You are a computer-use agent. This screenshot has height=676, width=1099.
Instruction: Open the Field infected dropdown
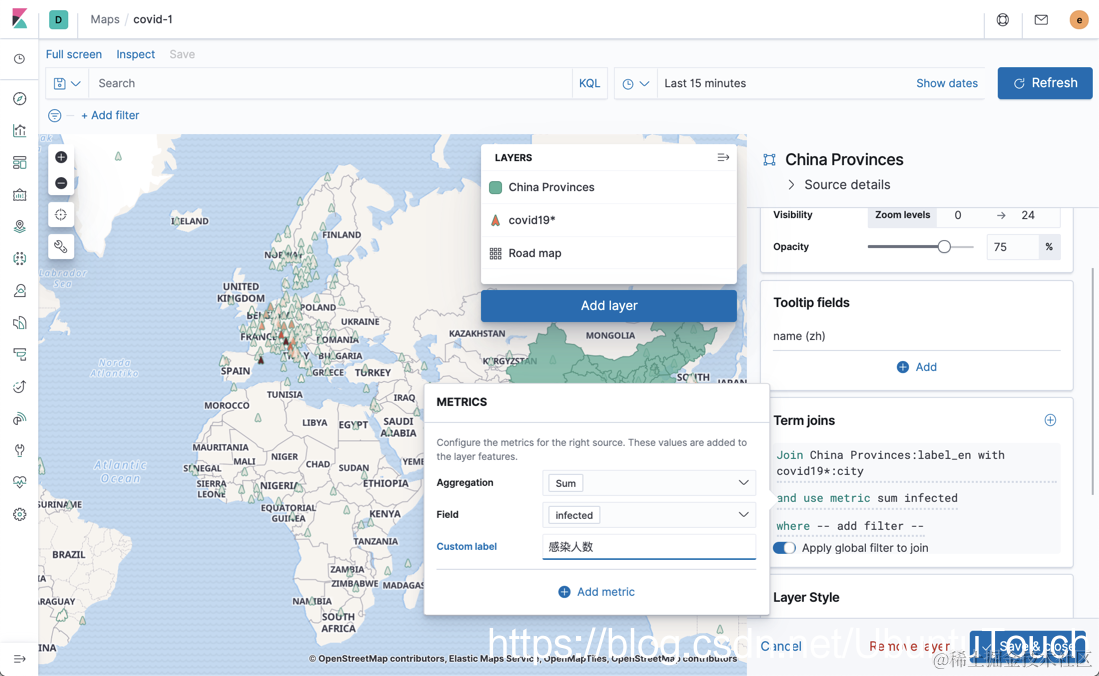tap(649, 515)
